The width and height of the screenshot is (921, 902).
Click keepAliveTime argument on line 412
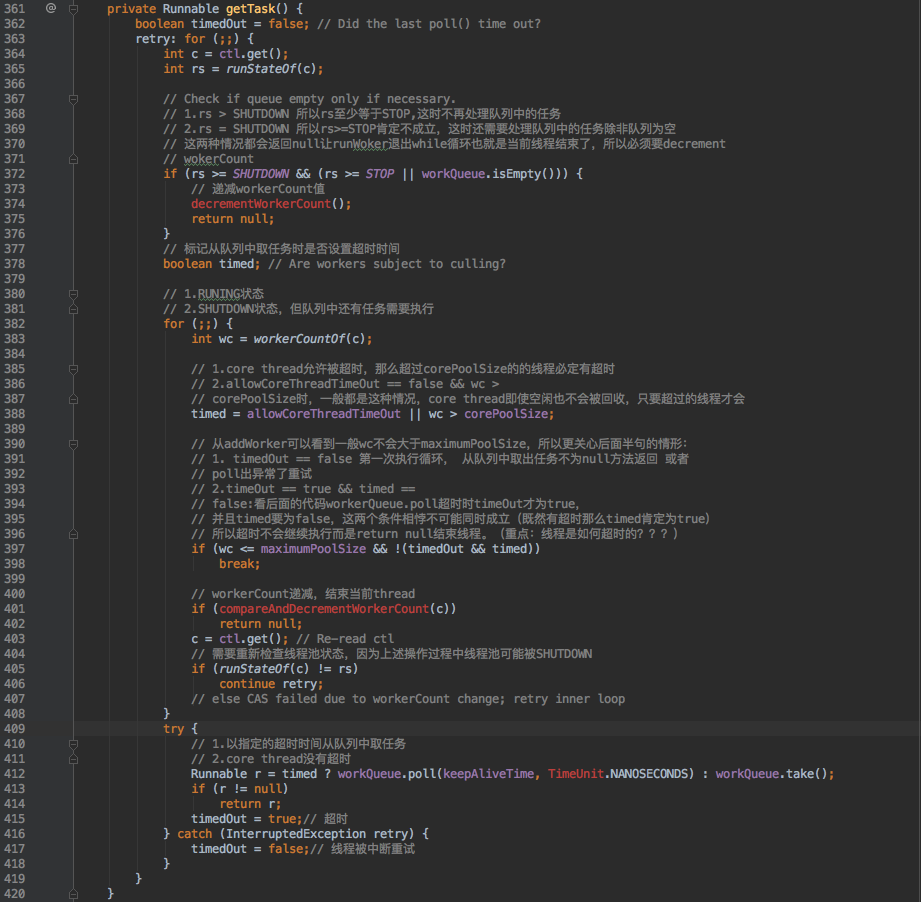click(489, 774)
